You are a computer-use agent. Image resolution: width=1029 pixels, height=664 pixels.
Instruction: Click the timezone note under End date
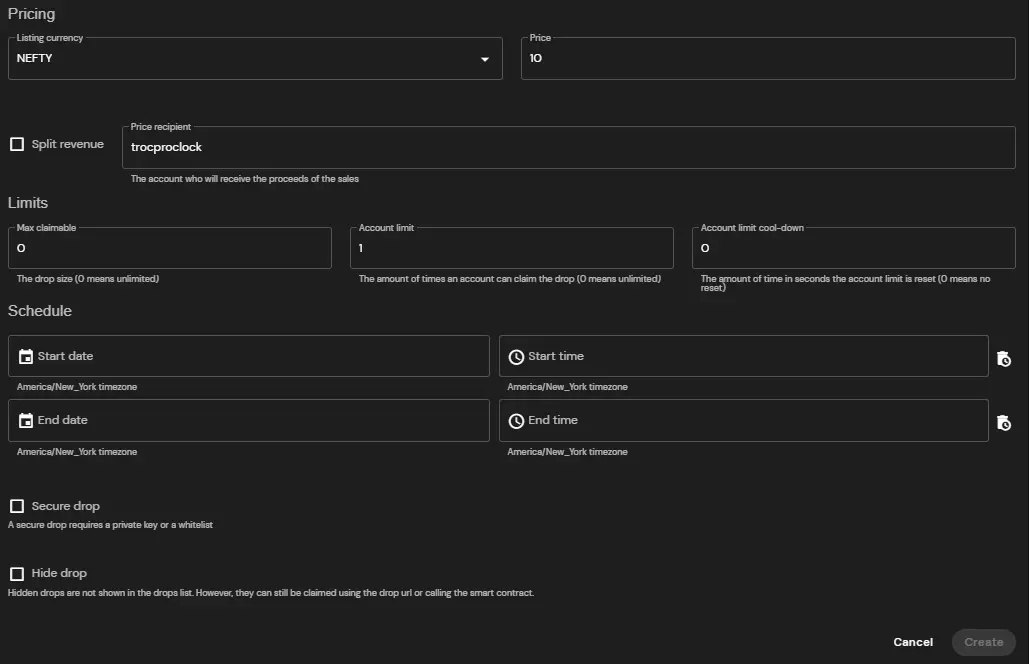tap(77, 452)
